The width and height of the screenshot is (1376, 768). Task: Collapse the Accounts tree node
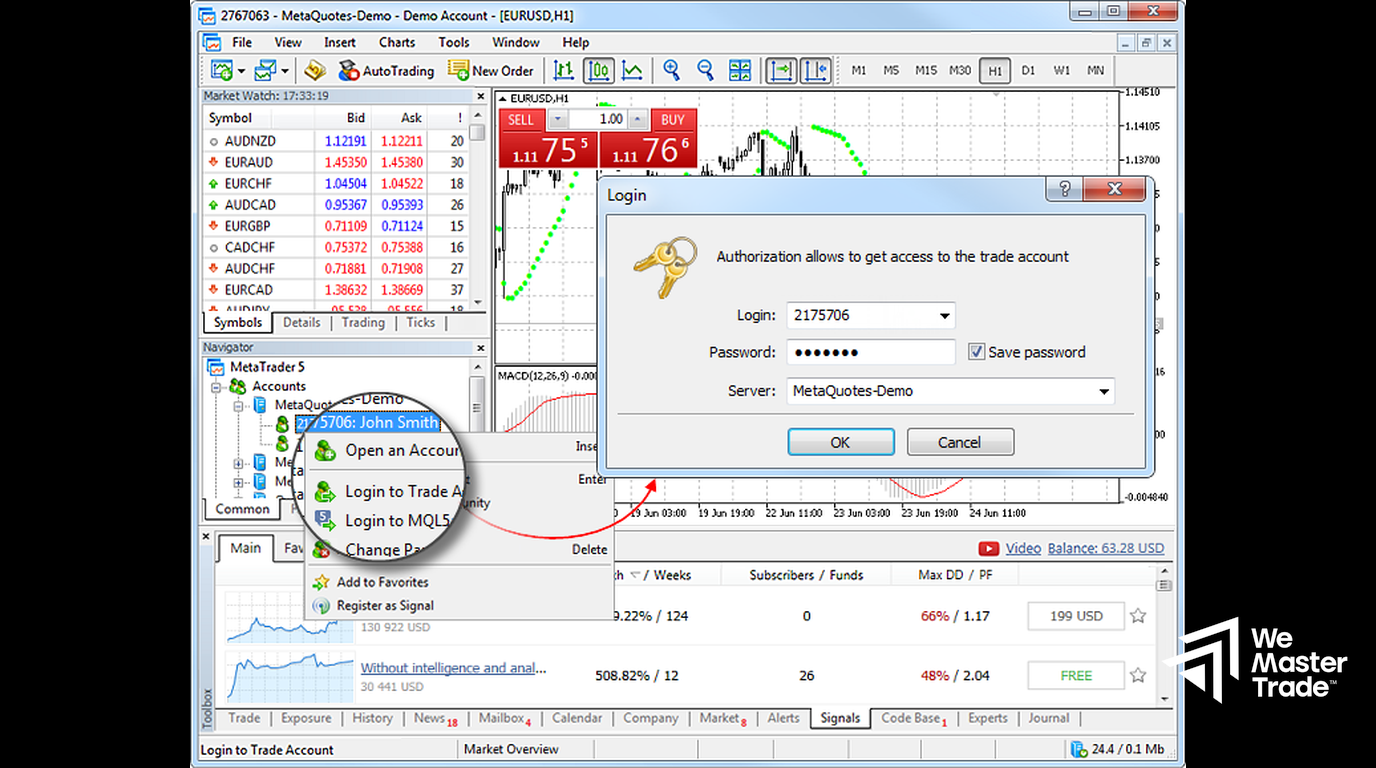pyautogui.click(x=215, y=386)
